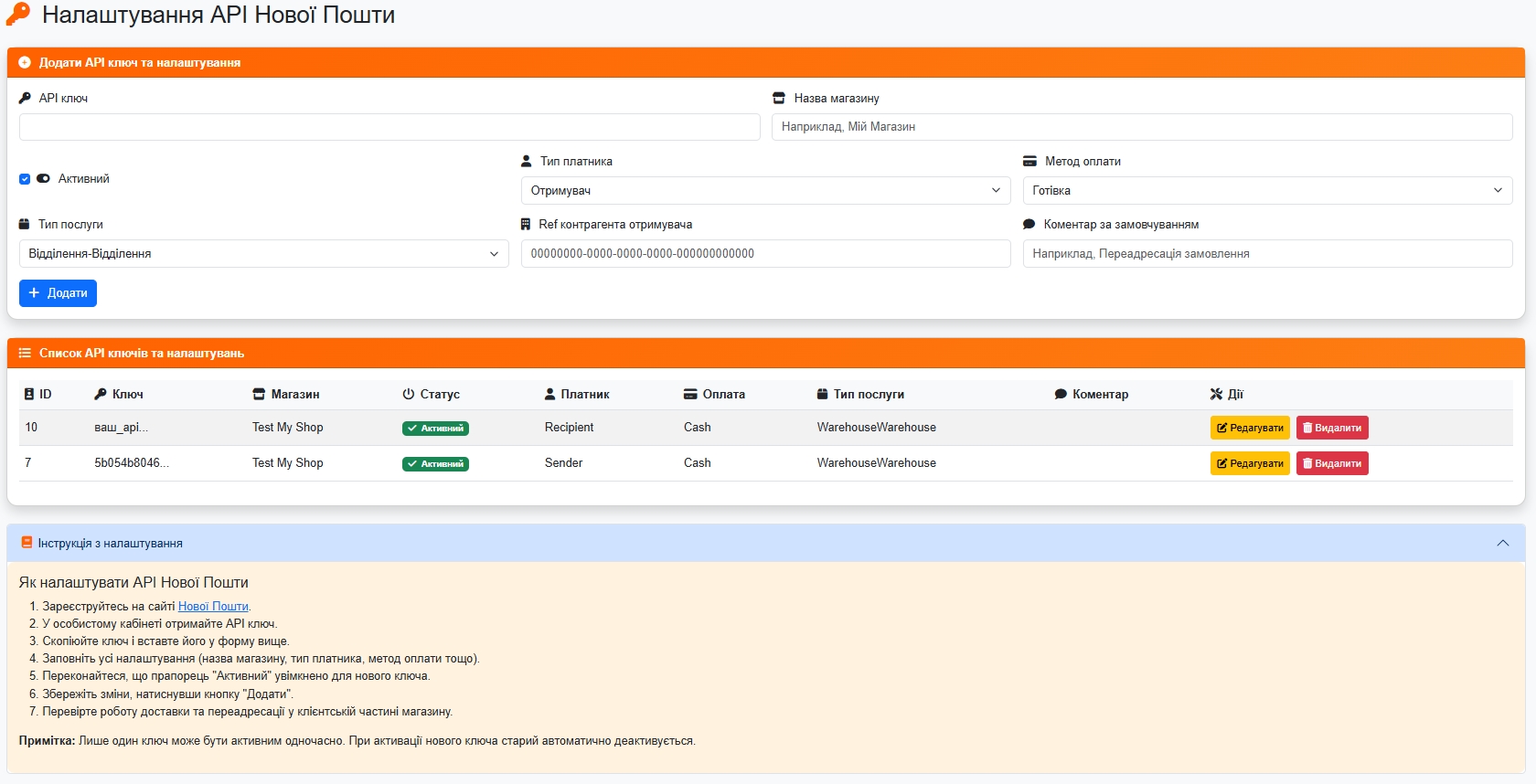Click the API ключ input field
This screenshot has width=1536, height=784.
pos(389,127)
